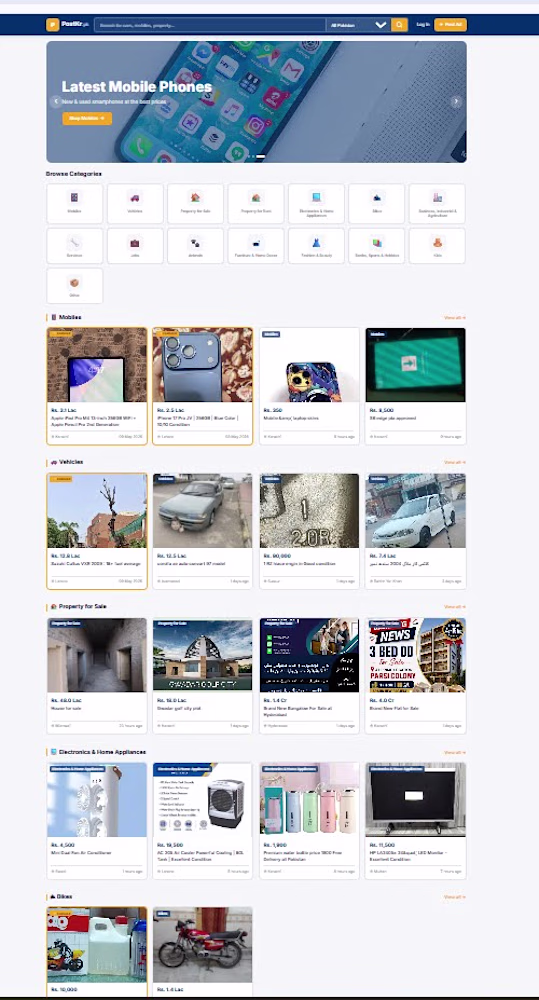
Task: Click the Rs. 3.1 Lac price text
Action: (63, 410)
